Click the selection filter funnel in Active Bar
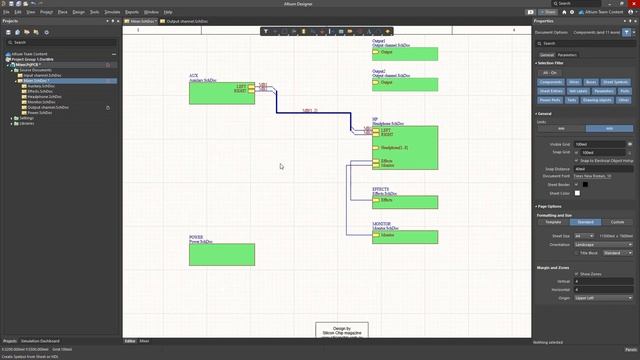The width and height of the screenshot is (640, 360). click(266, 31)
